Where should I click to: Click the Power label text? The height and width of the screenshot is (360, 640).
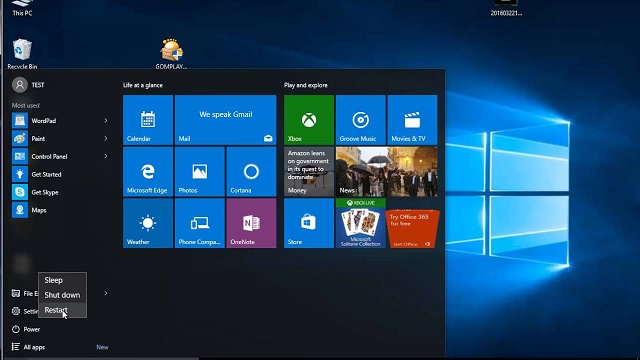click(31, 329)
